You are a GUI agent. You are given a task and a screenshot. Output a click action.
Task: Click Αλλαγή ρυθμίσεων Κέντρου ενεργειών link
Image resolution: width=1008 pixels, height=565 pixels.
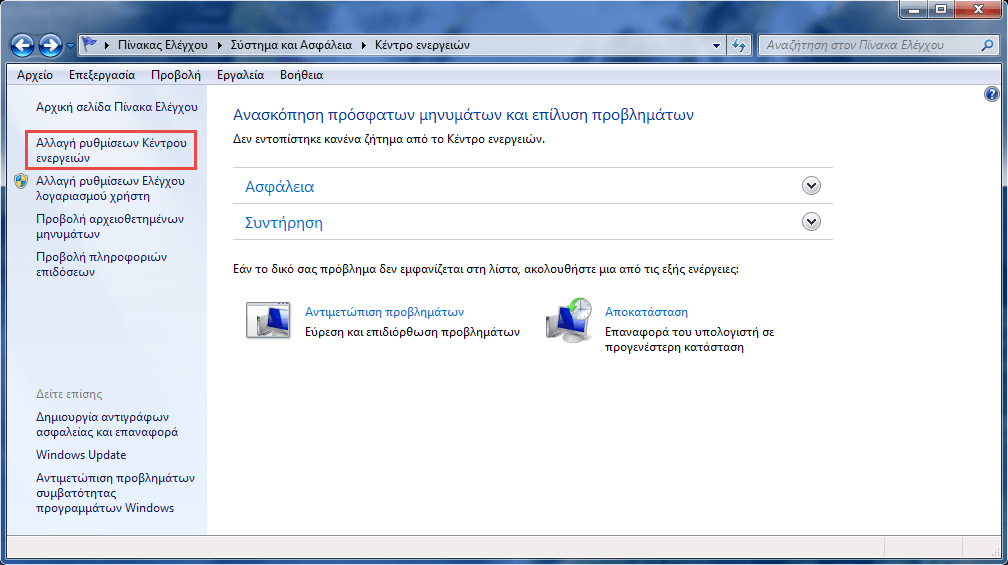tap(110, 150)
